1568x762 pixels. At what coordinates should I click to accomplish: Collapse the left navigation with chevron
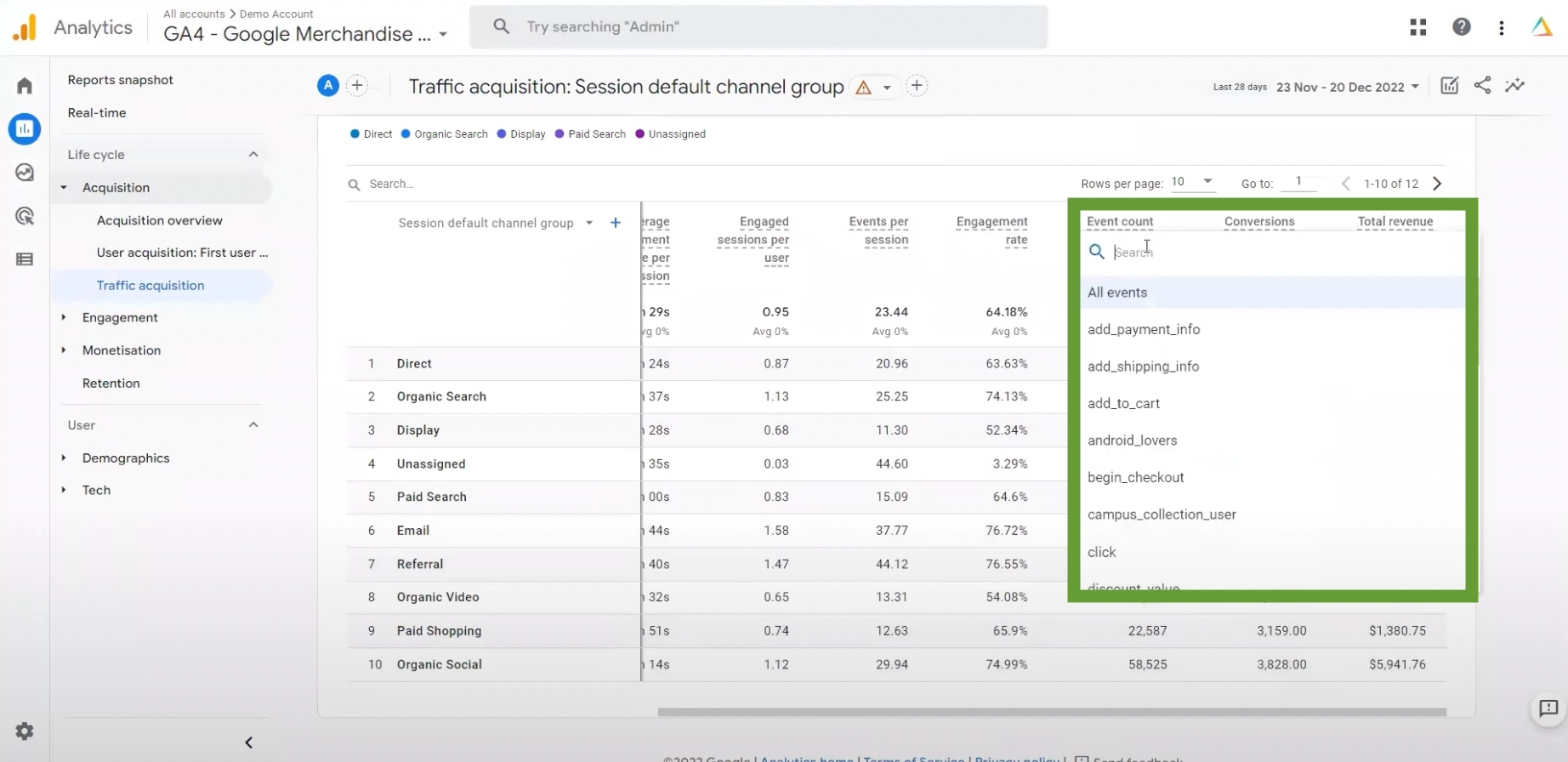point(248,742)
